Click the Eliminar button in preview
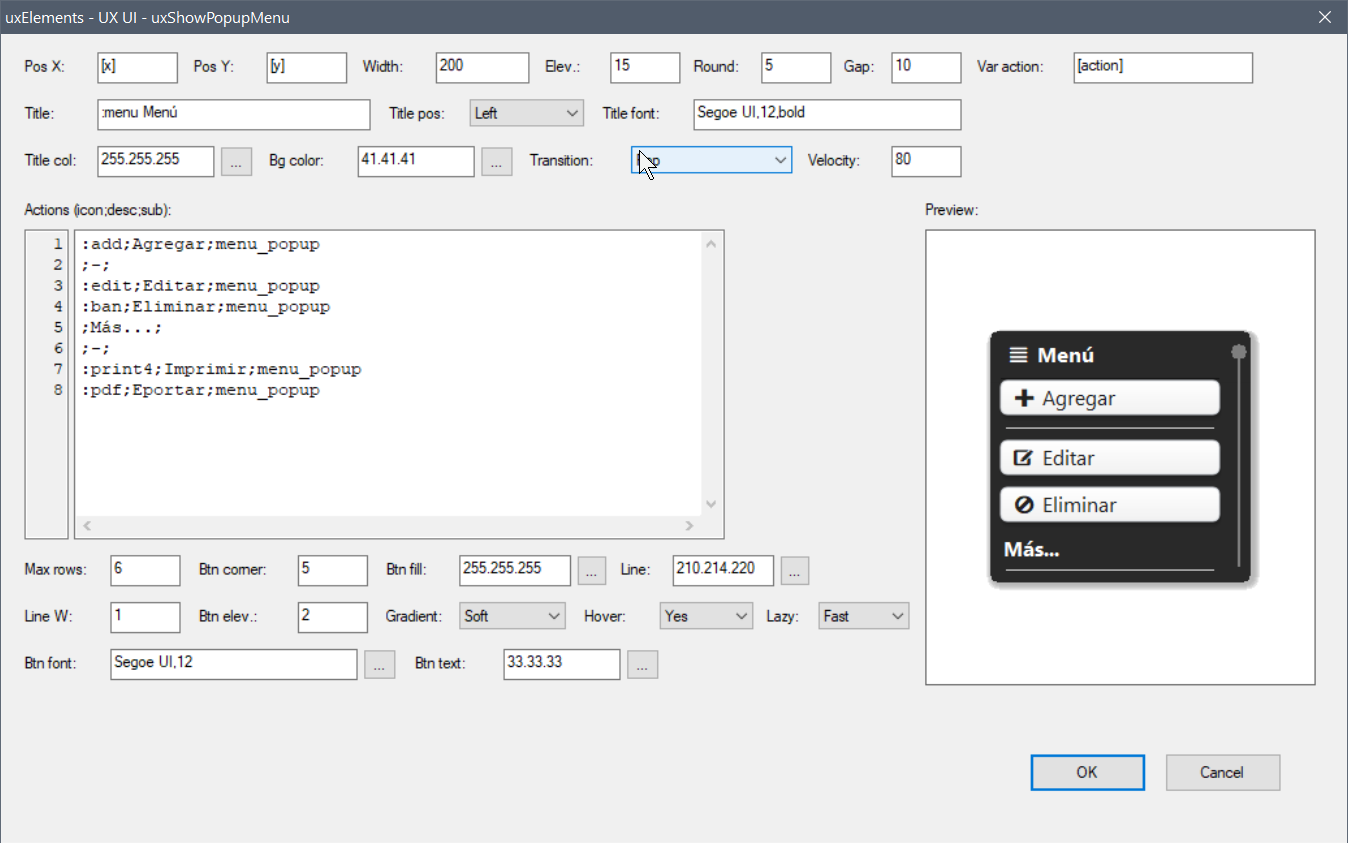This screenshot has width=1348, height=843. pos(1110,505)
